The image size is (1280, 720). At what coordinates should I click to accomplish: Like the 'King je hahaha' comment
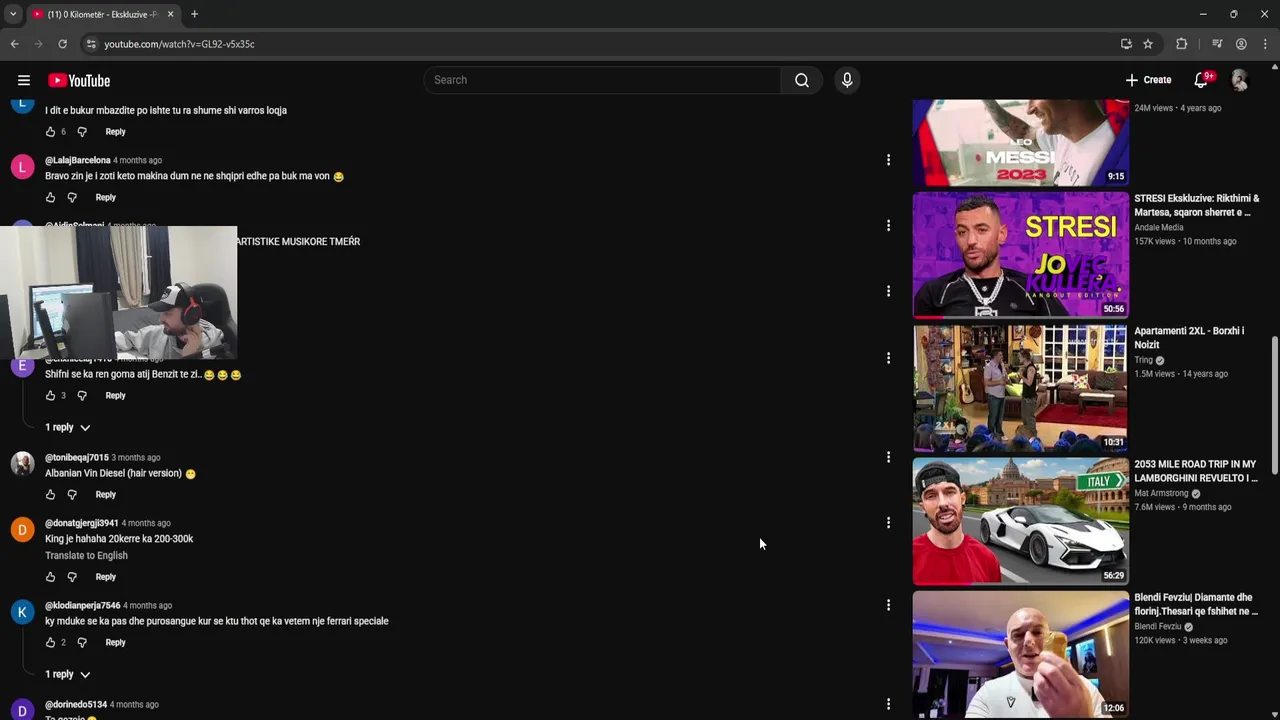point(51,576)
